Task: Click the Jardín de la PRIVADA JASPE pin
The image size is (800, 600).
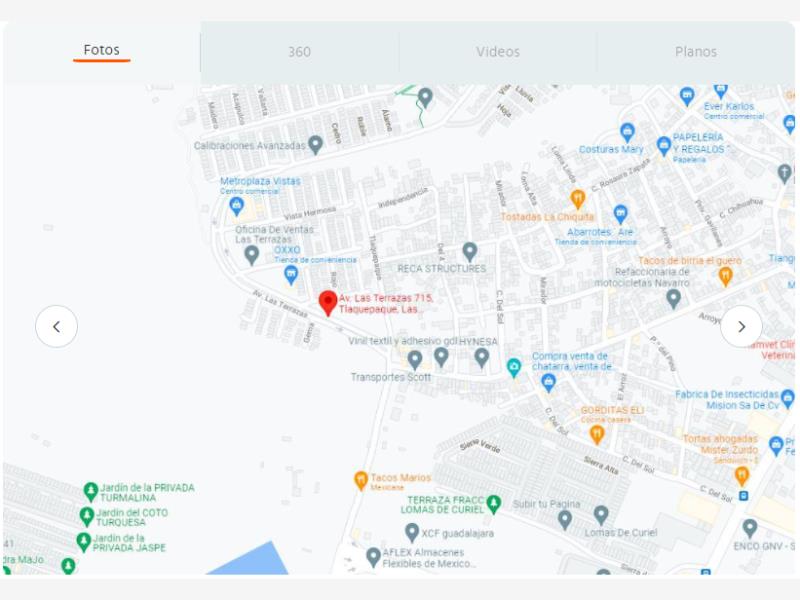Action: (83, 542)
